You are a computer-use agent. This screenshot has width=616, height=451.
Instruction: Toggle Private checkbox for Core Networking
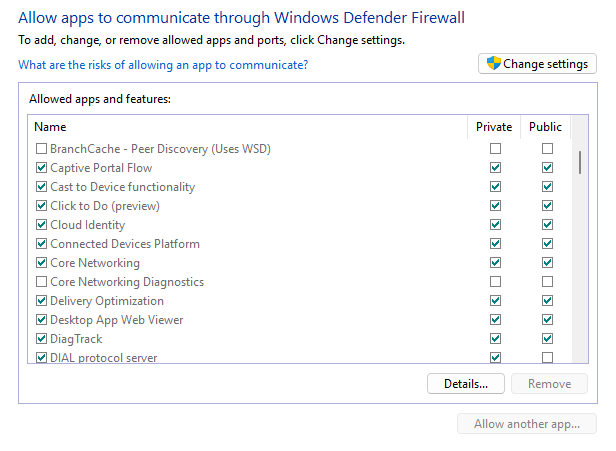495,262
